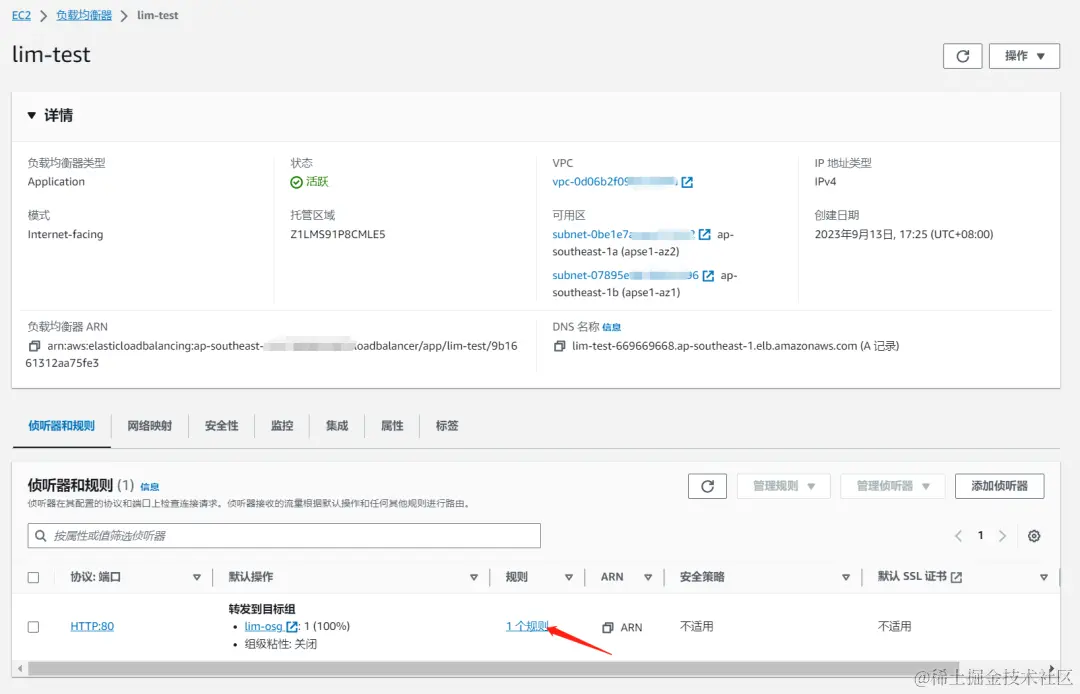This screenshot has width=1080, height=694.
Task: Open external link icon for subnet-0be1e7
Action: click(x=704, y=235)
